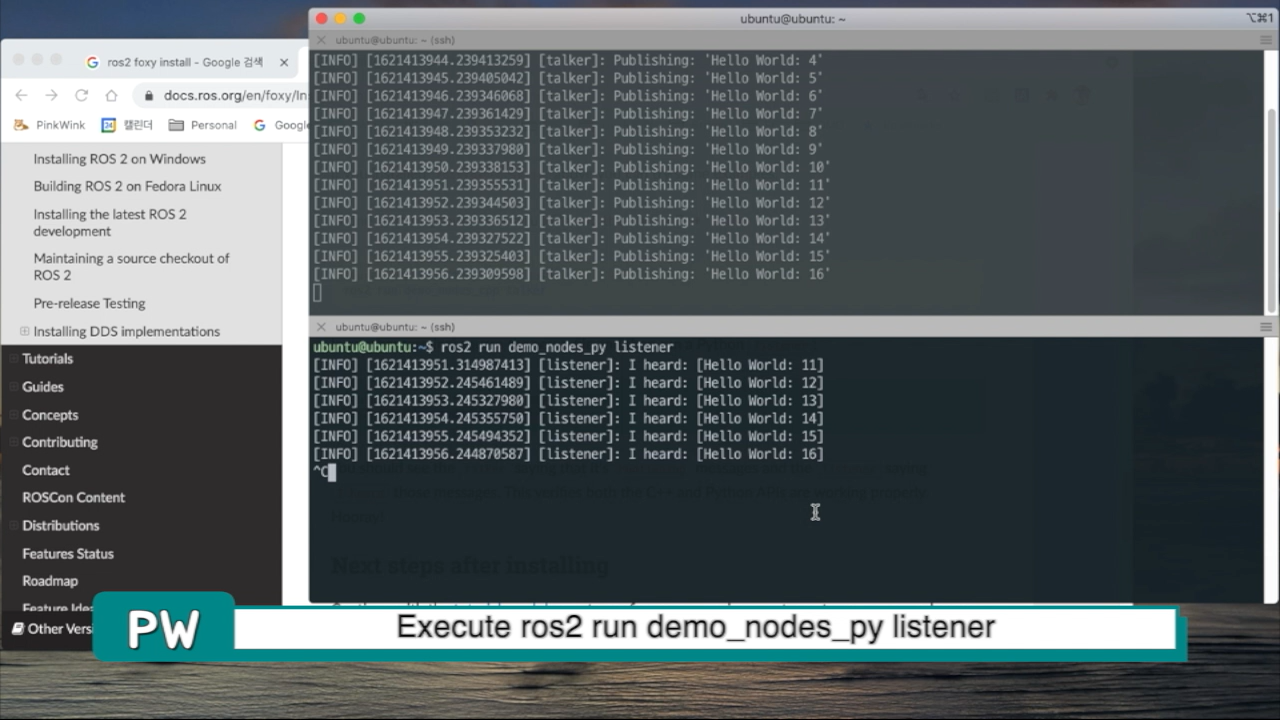Viewport: 1280px width, 720px height.
Task: Open the Personal bookmarks folder
Action: coord(203,125)
